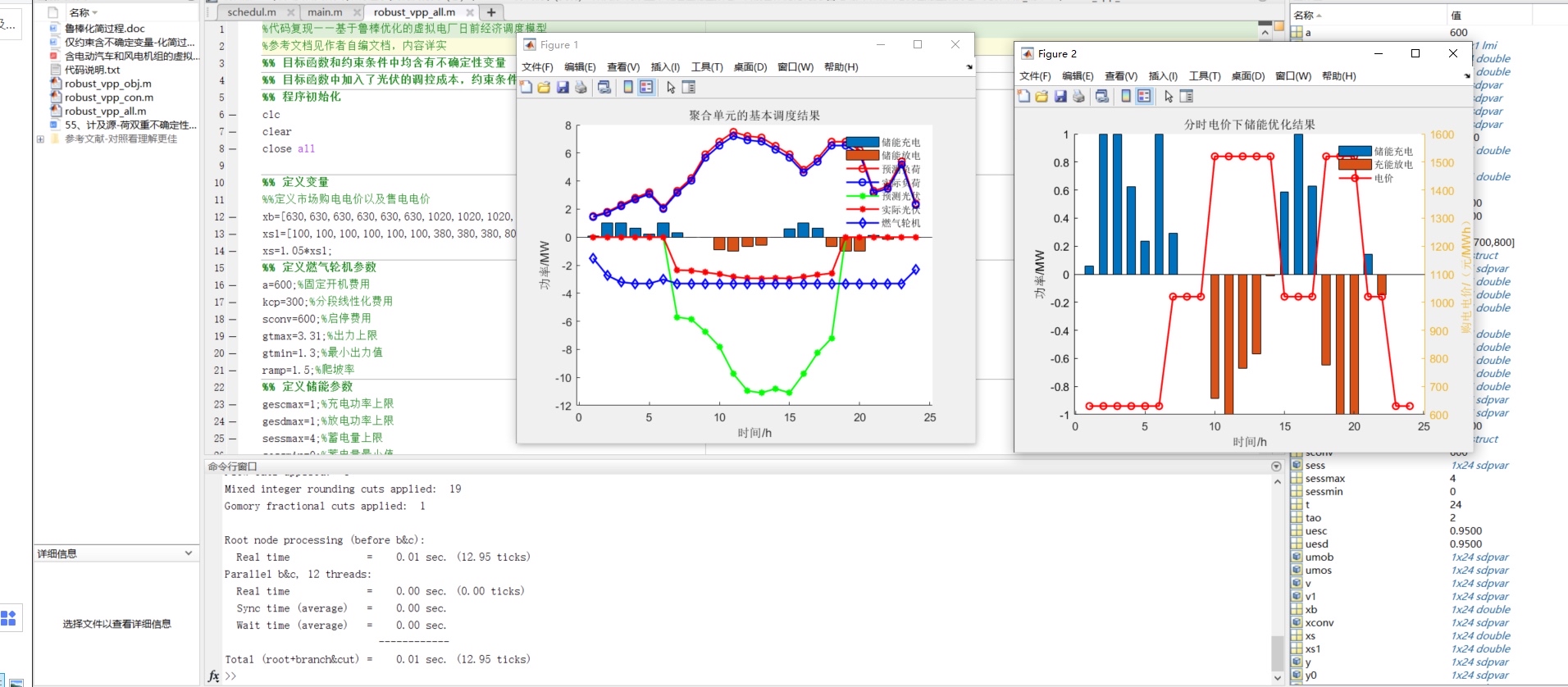This screenshot has width=1568, height=687.
Task: Click Open File icon in Figure 2 toolbar
Action: click(1042, 96)
